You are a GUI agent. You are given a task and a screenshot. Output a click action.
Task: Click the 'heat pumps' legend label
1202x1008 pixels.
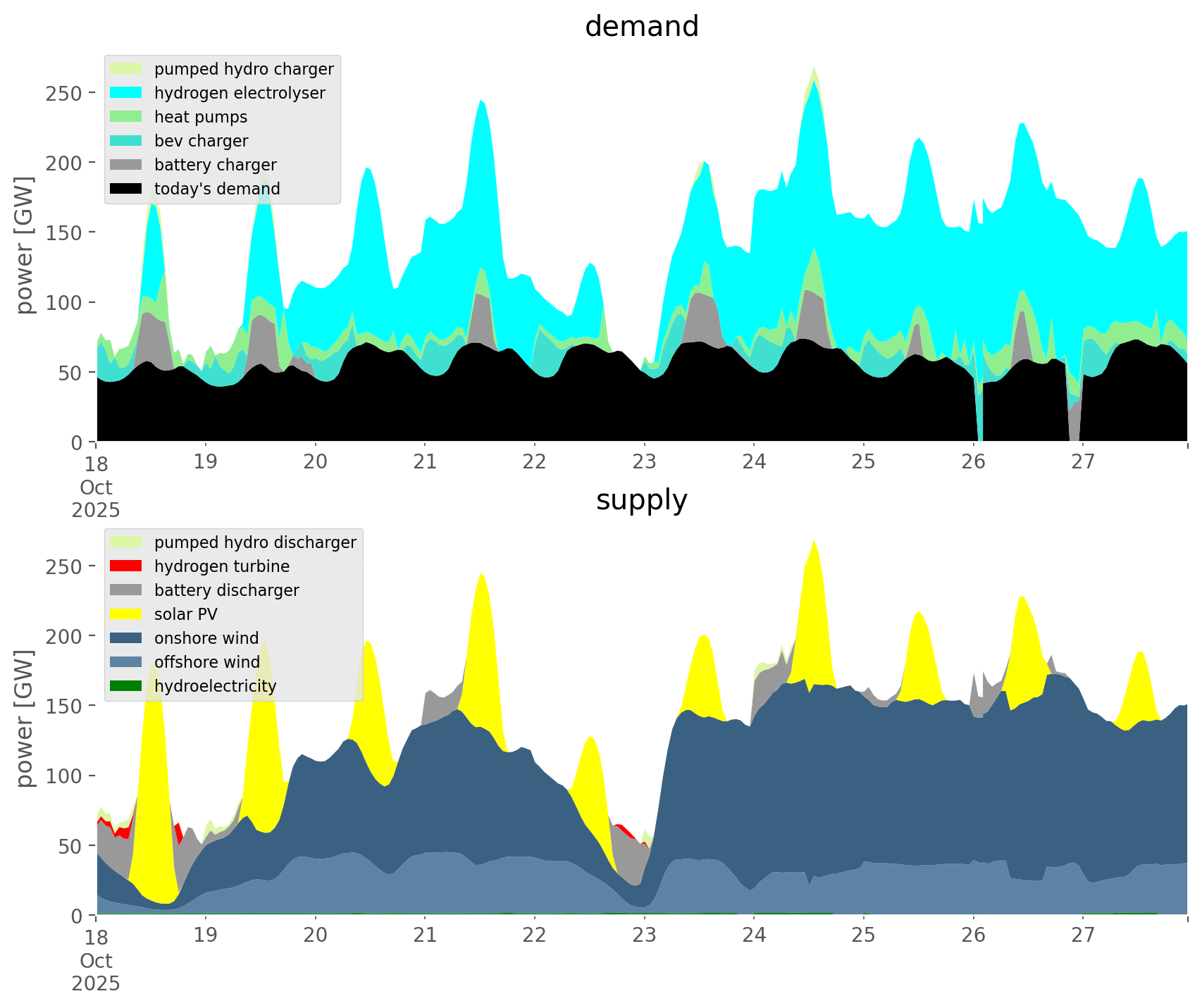[201, 117]
